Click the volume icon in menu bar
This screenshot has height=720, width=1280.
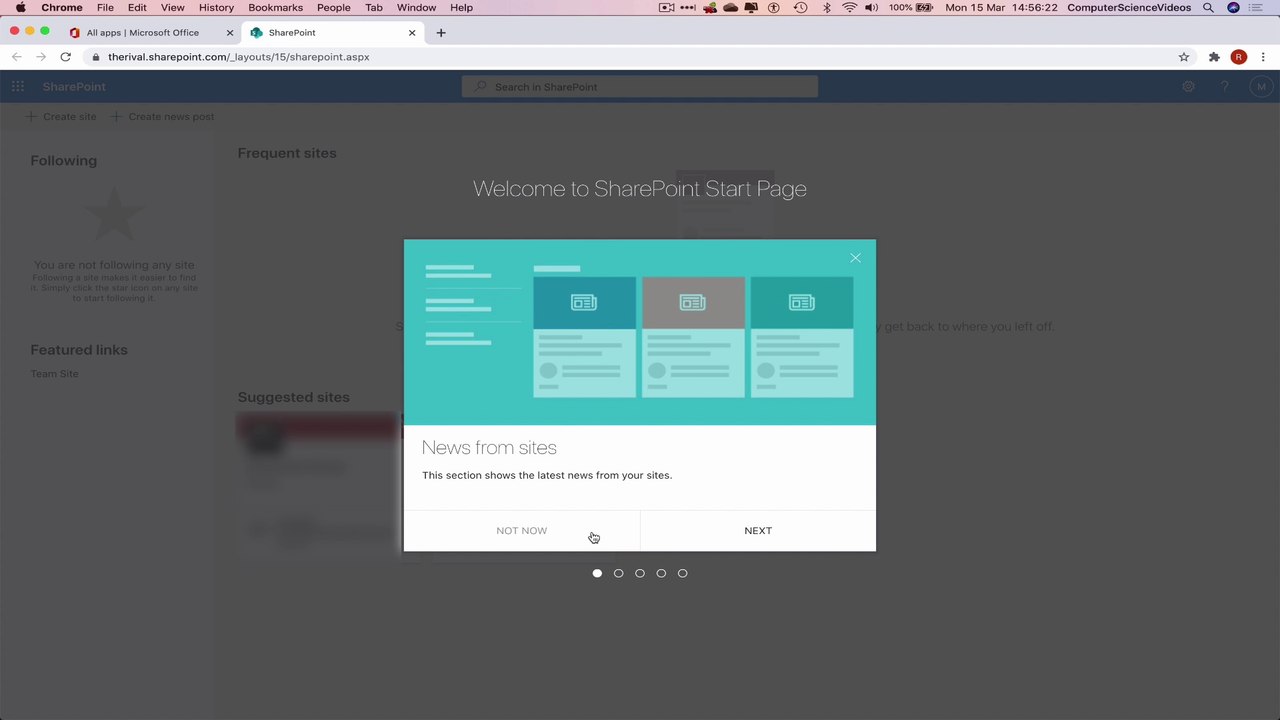point(871,7)
